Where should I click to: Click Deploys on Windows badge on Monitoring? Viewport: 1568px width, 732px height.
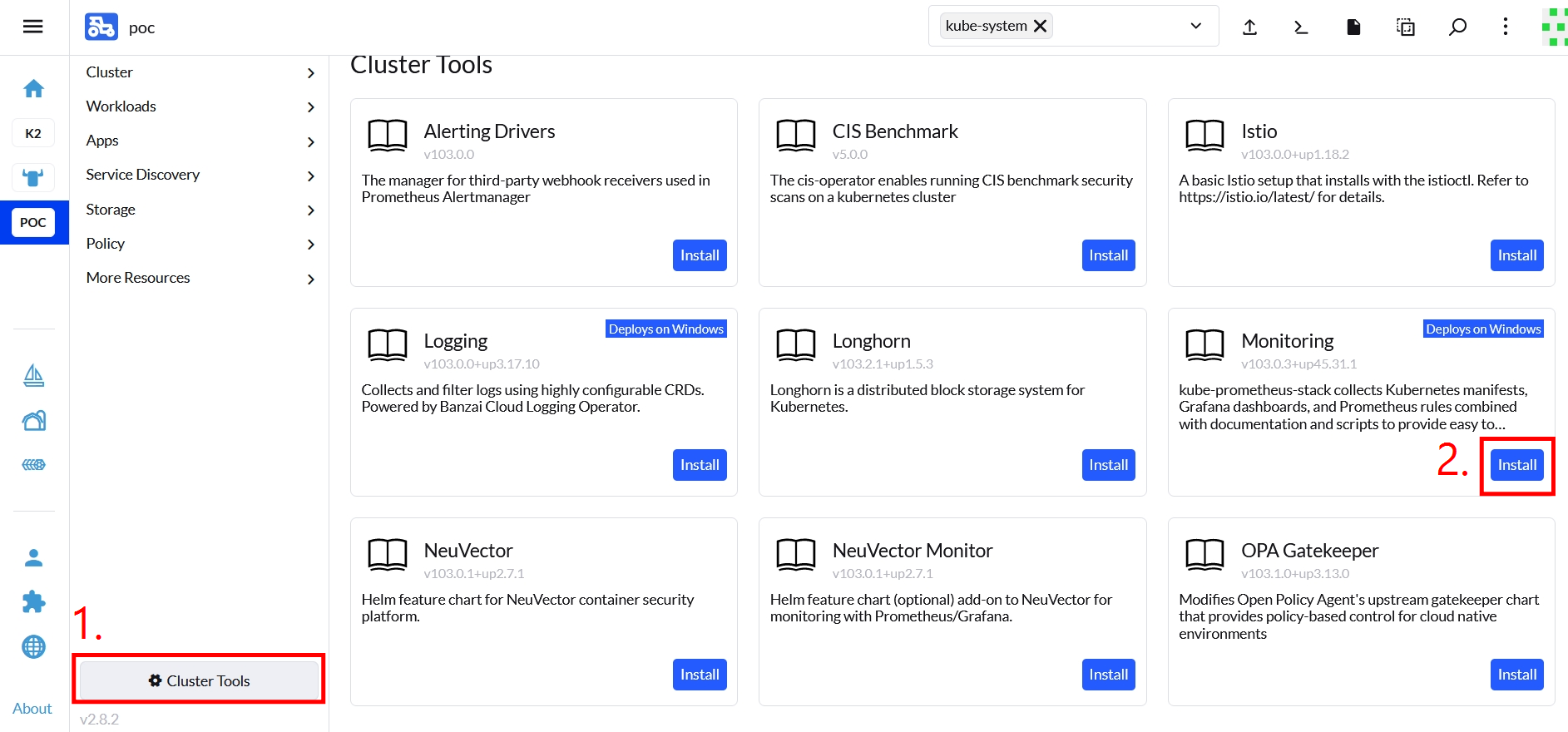point(1484,329)
